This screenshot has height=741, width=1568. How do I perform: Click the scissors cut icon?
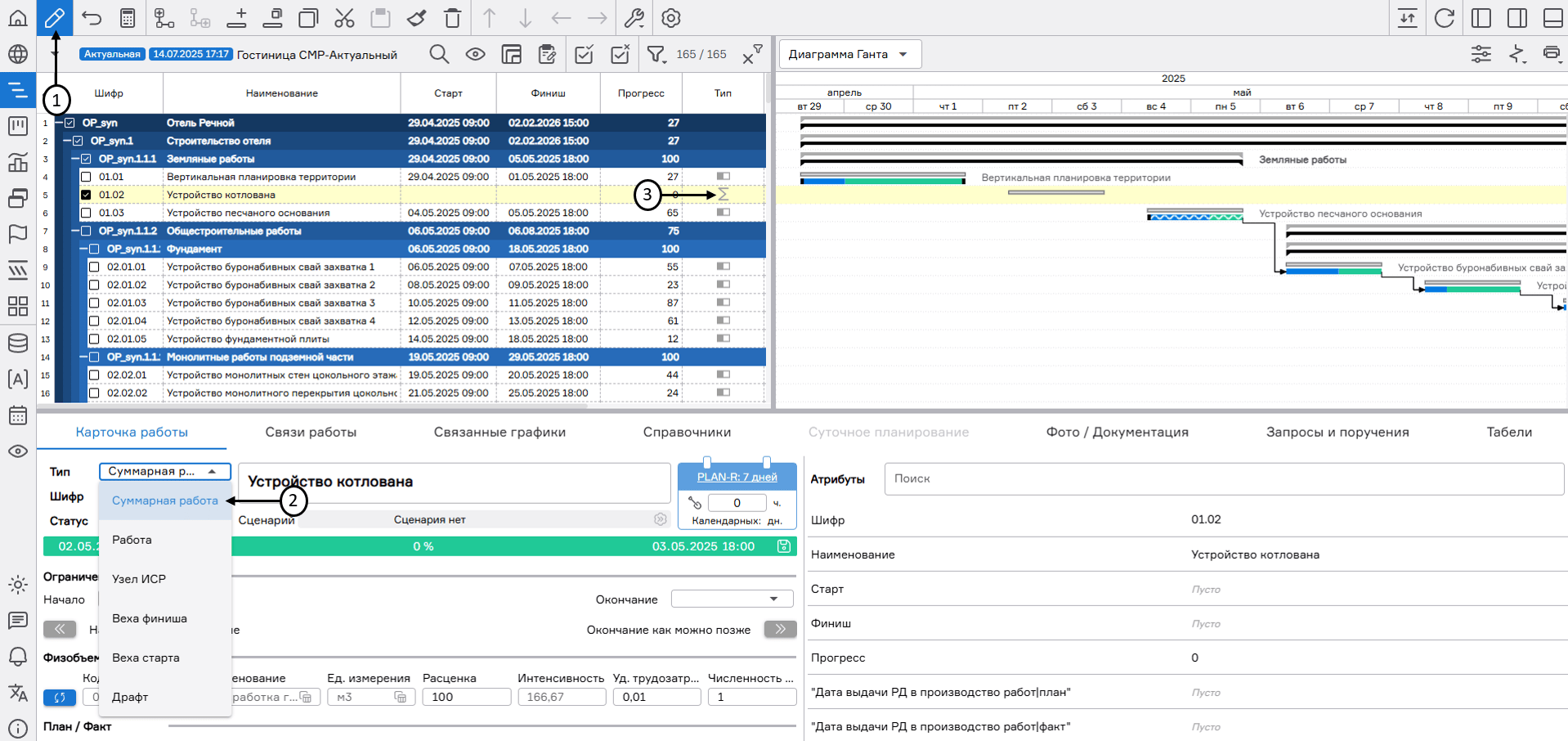(x=344, y=18)
